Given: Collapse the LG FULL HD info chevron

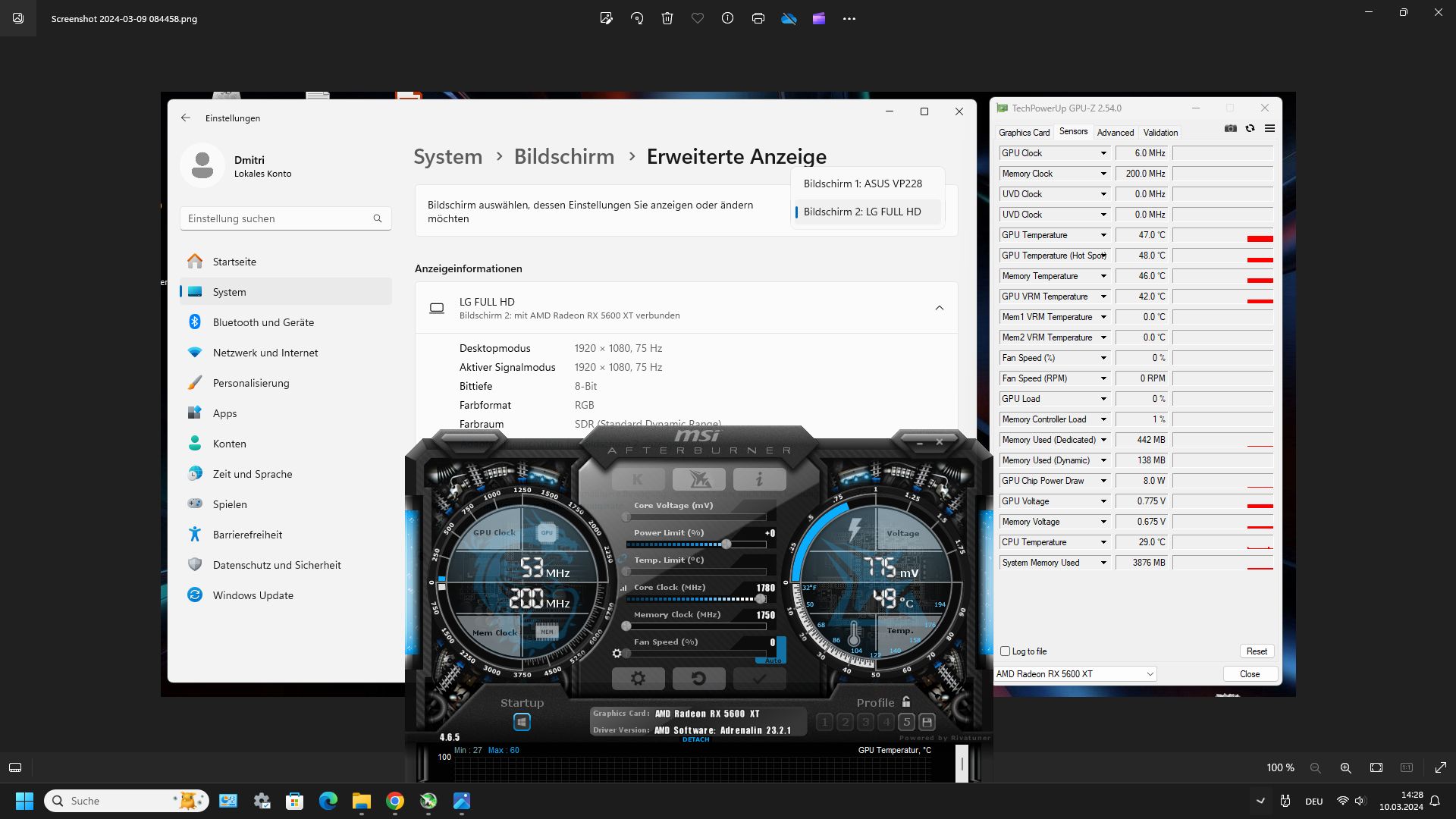Looking at the screenshot, I should click(x=940, y=308).
